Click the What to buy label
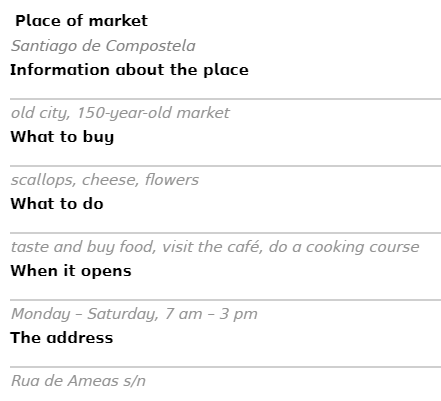 click(62, 137)
